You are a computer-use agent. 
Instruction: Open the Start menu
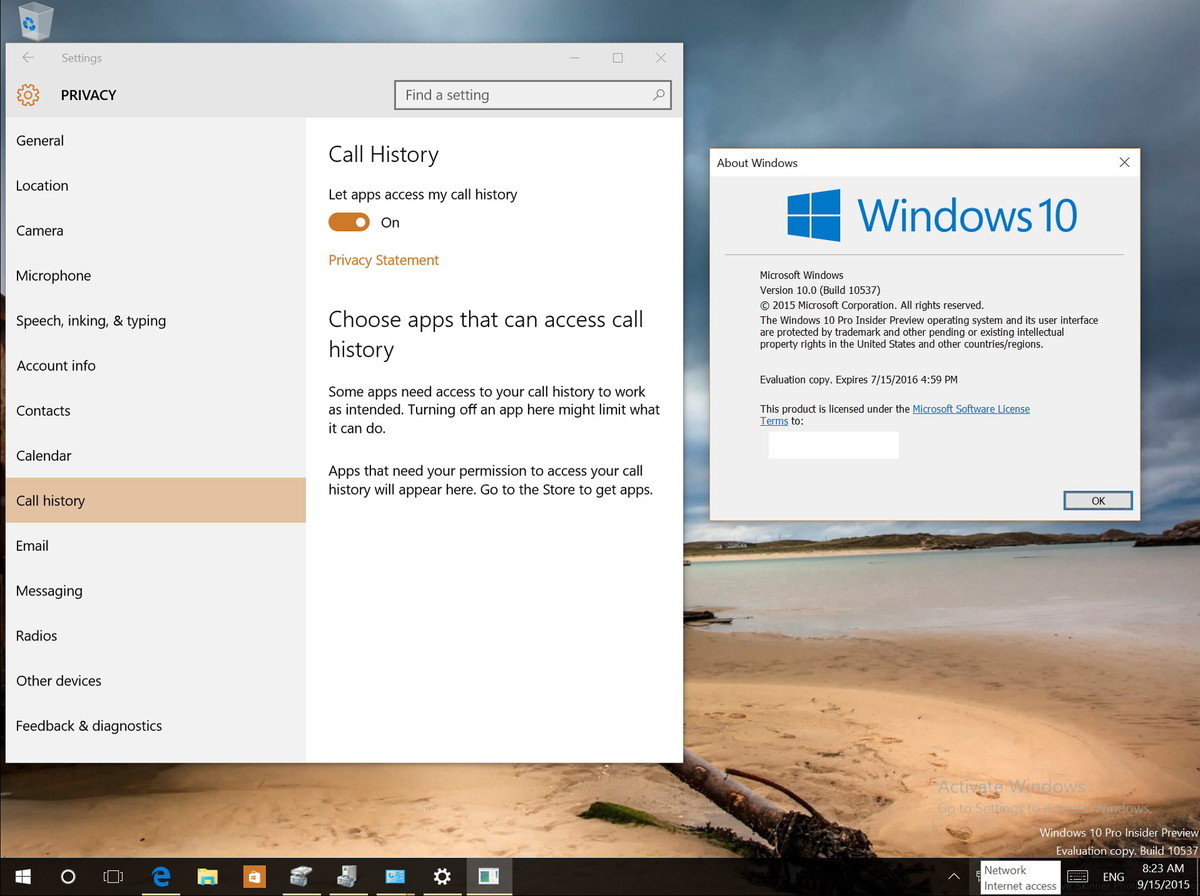tap(21, 877)
